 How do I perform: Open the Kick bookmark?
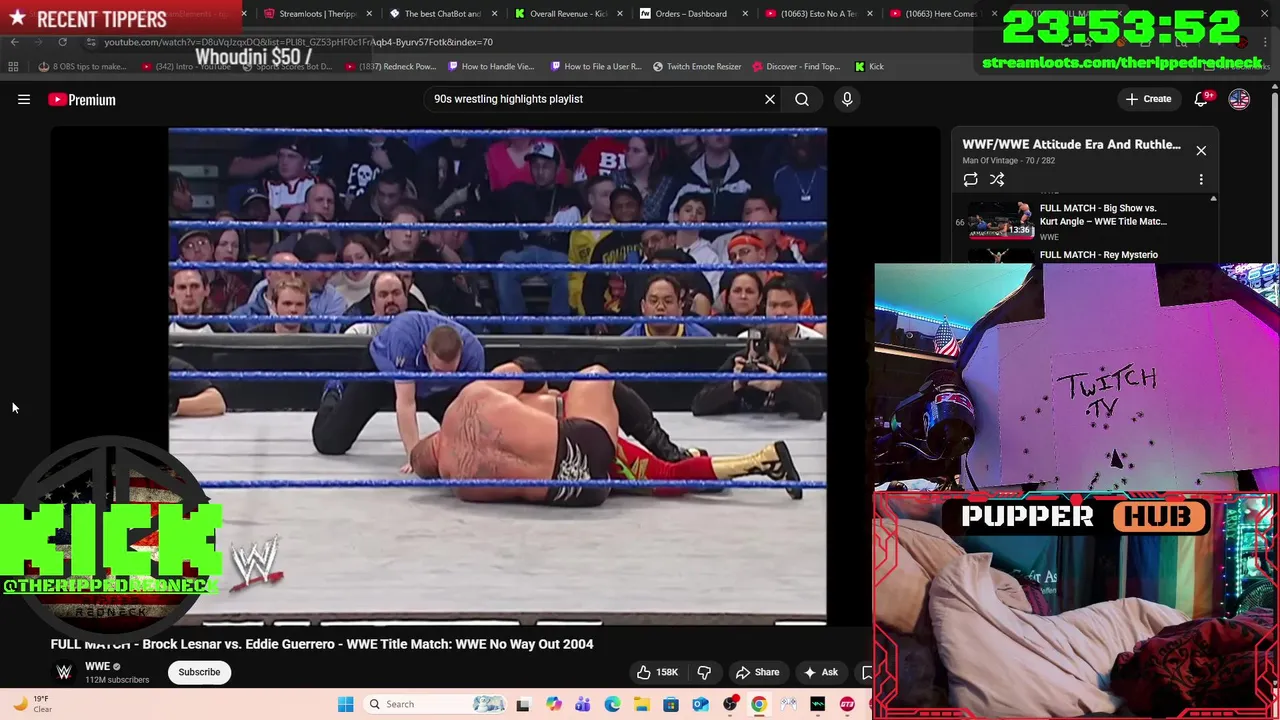tap(869, 67)
